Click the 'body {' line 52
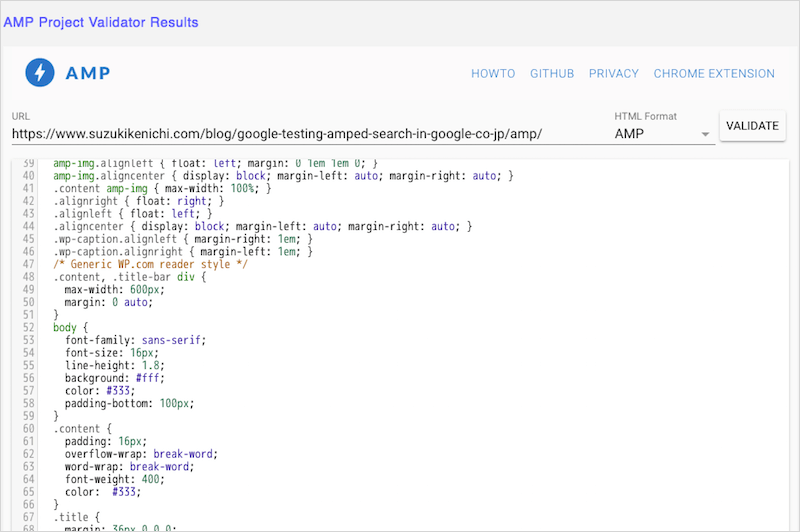This screenshot has width=800, height=532. tap(70, 327)
